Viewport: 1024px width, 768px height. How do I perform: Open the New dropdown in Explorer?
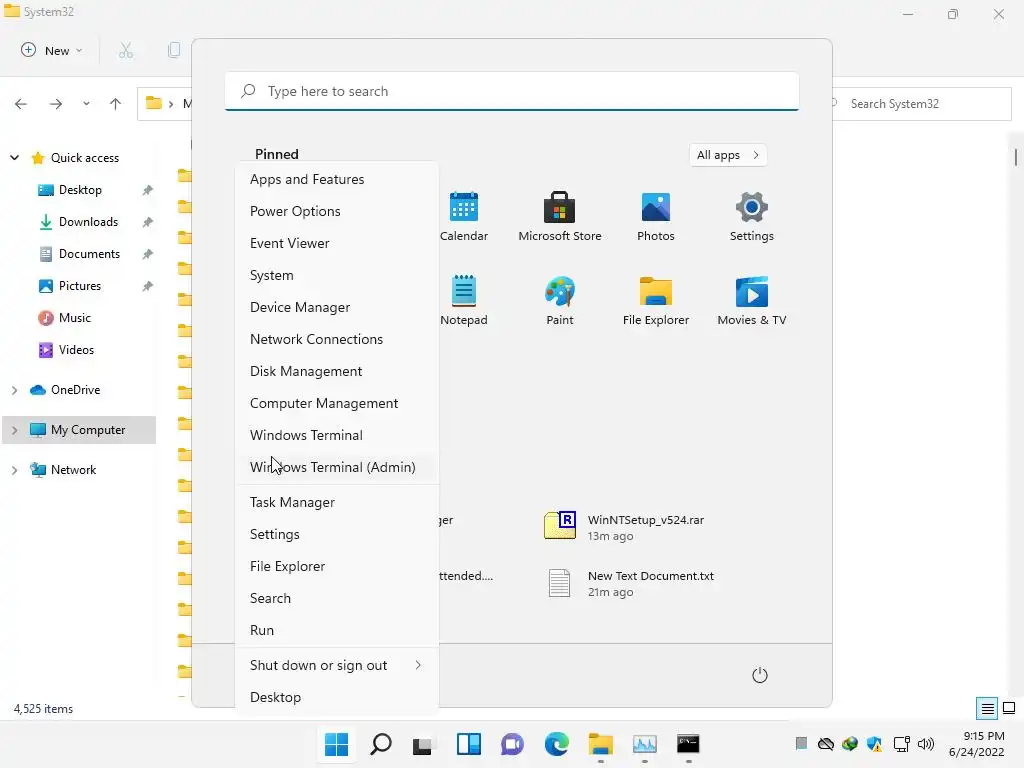(52, 50)
